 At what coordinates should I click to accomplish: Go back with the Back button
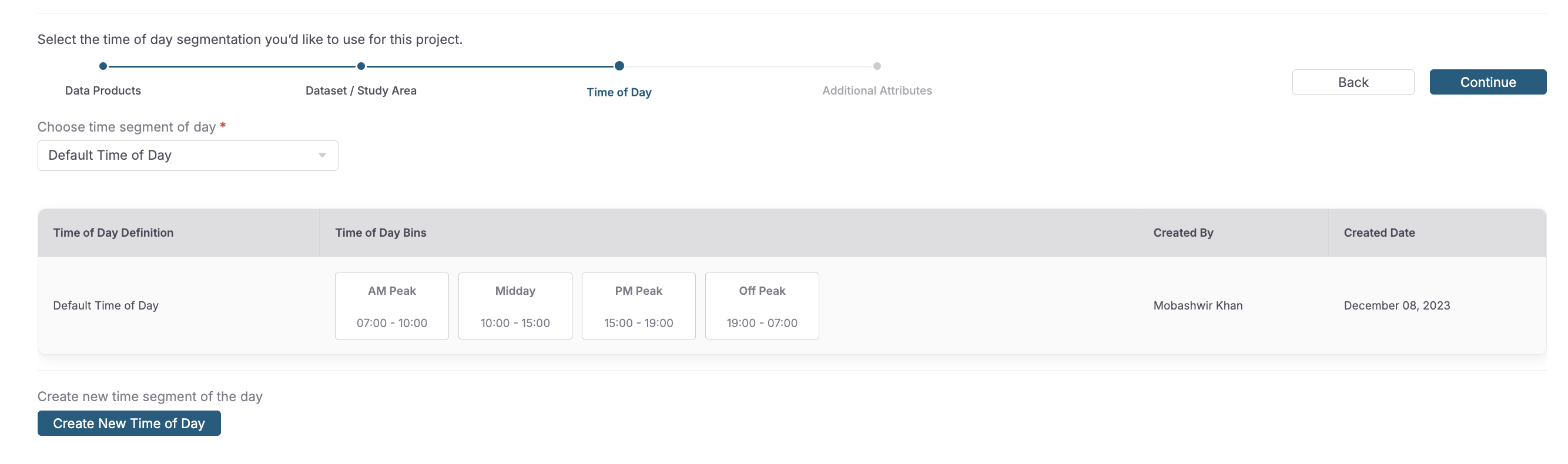tap(1352, 82)
